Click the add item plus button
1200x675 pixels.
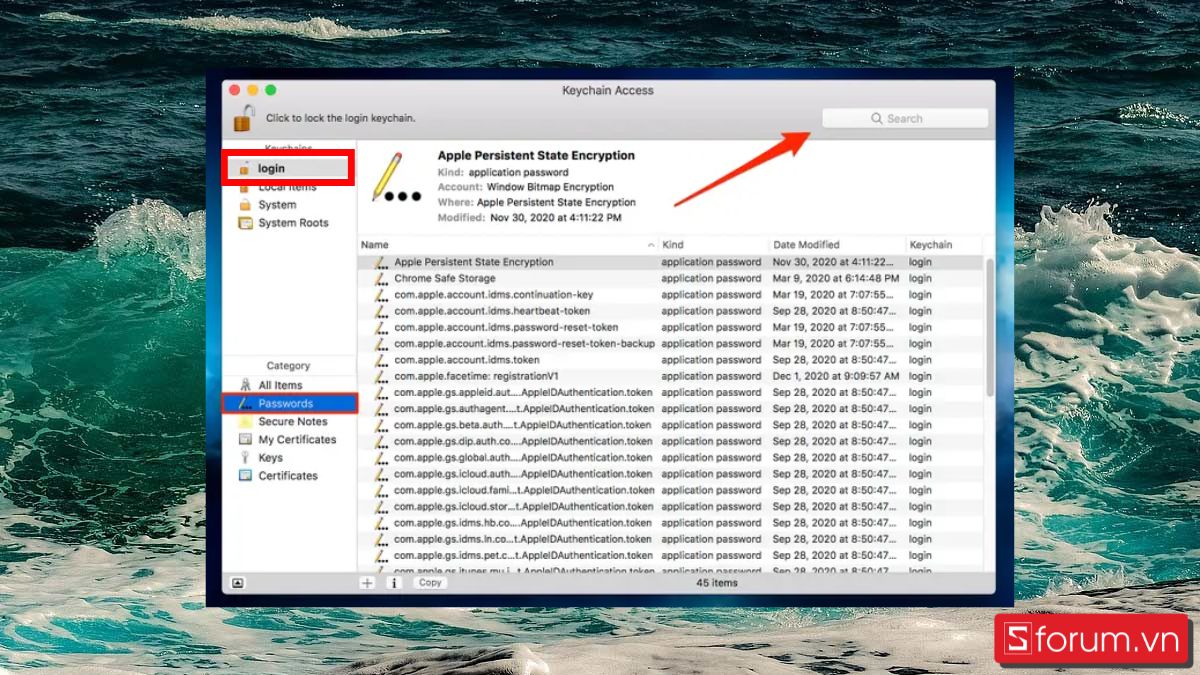[x=368, y=582]
